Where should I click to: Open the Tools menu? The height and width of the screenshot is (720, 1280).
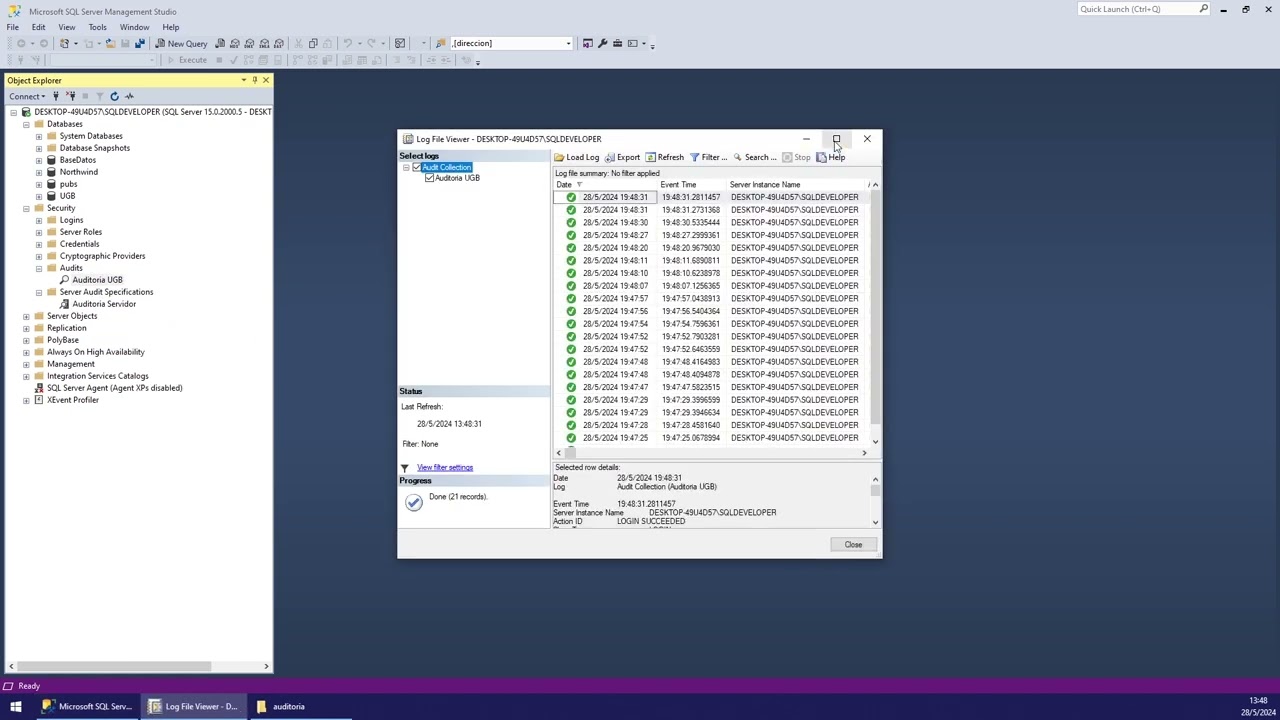(x=97, y=27)
